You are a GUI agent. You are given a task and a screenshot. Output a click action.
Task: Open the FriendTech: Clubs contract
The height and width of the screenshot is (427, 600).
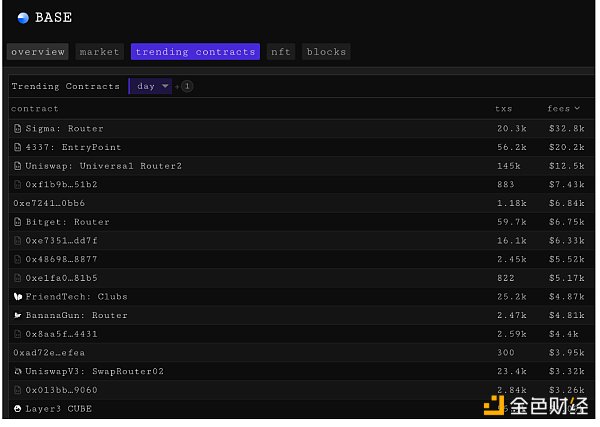(77, 297)
